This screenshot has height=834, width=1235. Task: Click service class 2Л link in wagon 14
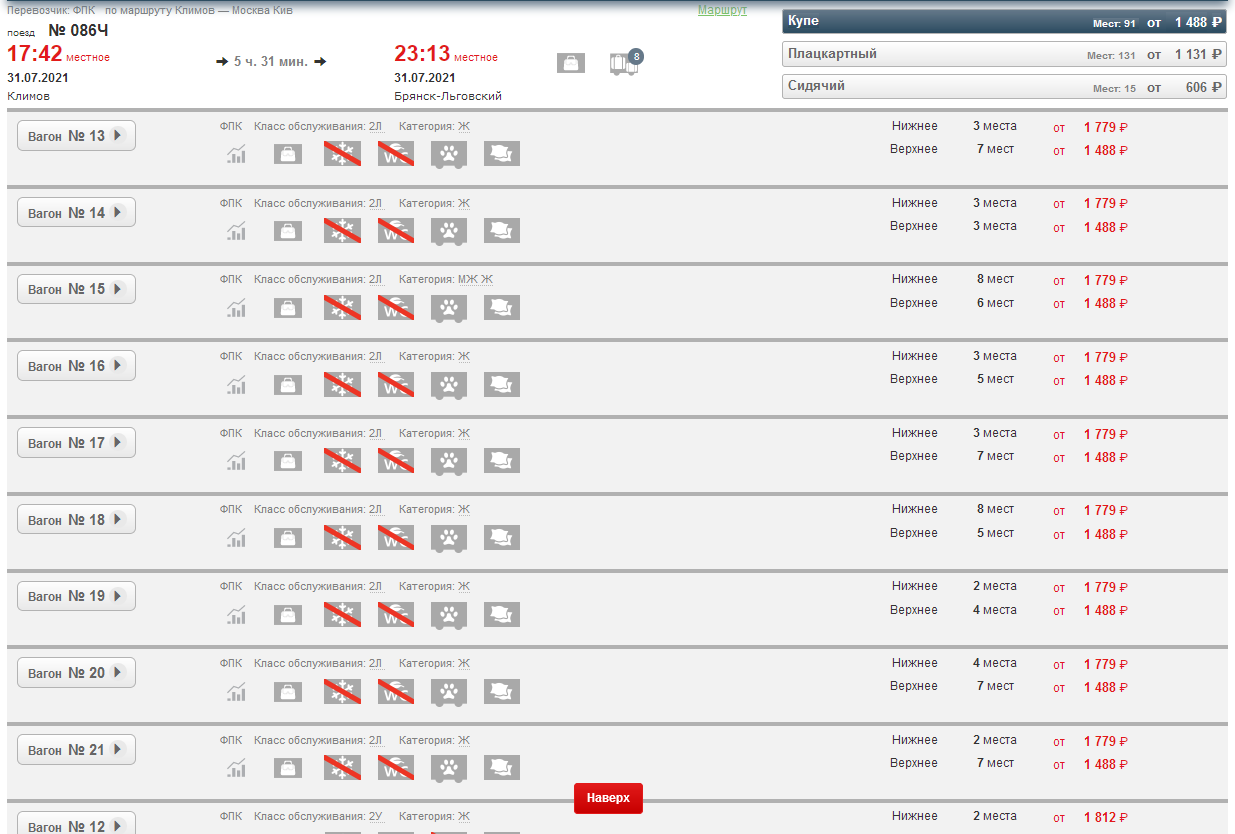coord(375,203)
